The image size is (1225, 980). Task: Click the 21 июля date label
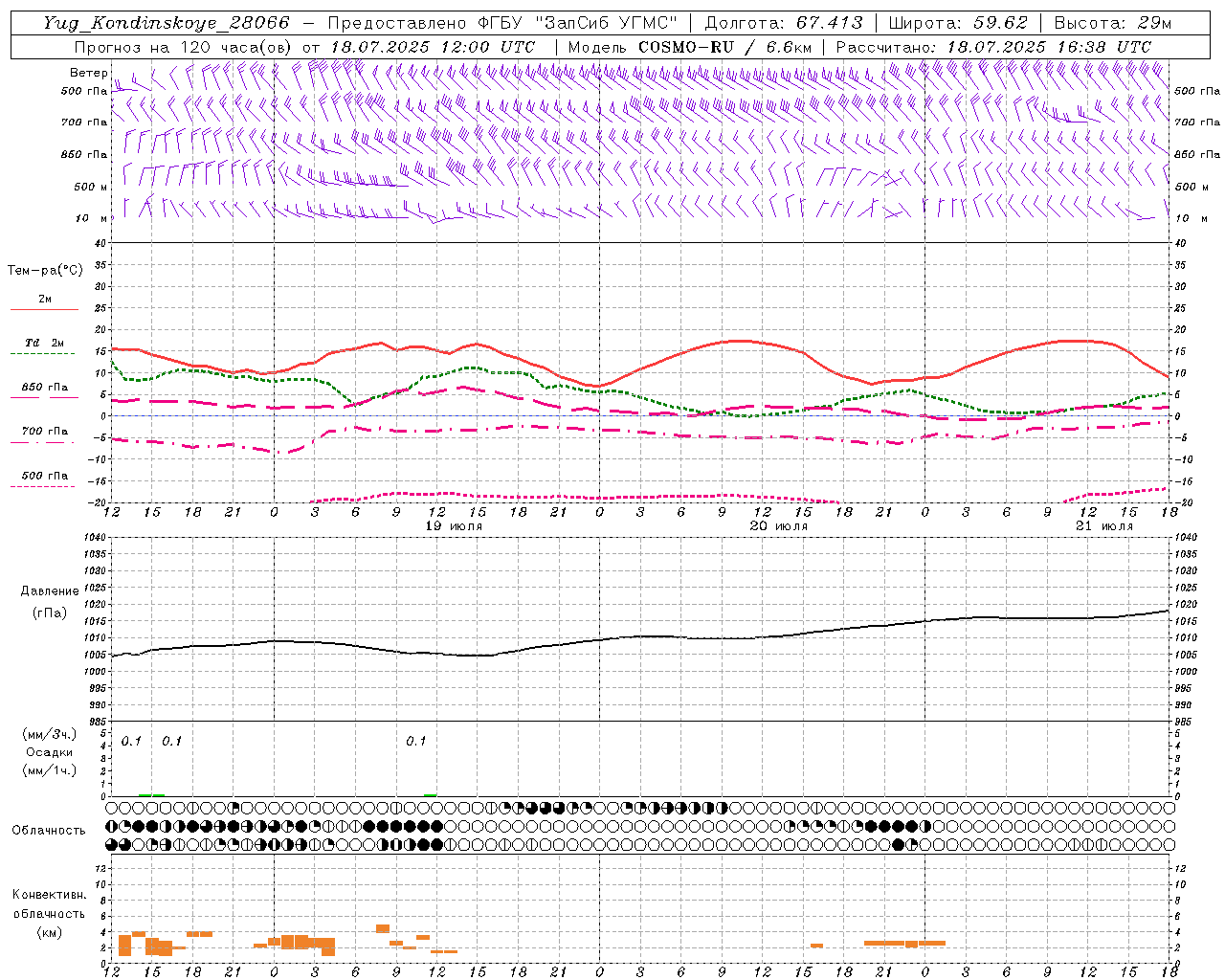(x=1103, y=526)
